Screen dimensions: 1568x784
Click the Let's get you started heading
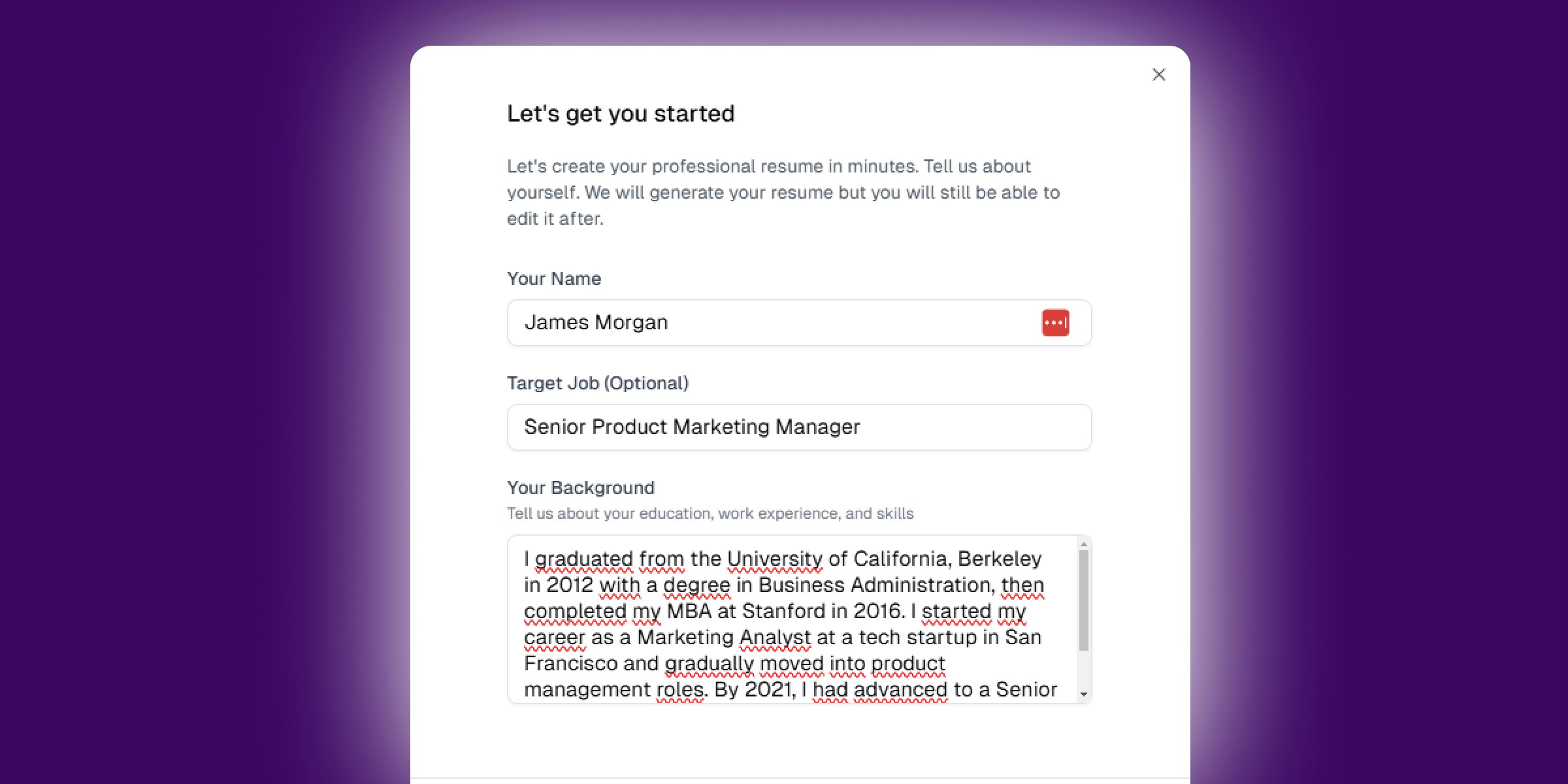point(620,113)
